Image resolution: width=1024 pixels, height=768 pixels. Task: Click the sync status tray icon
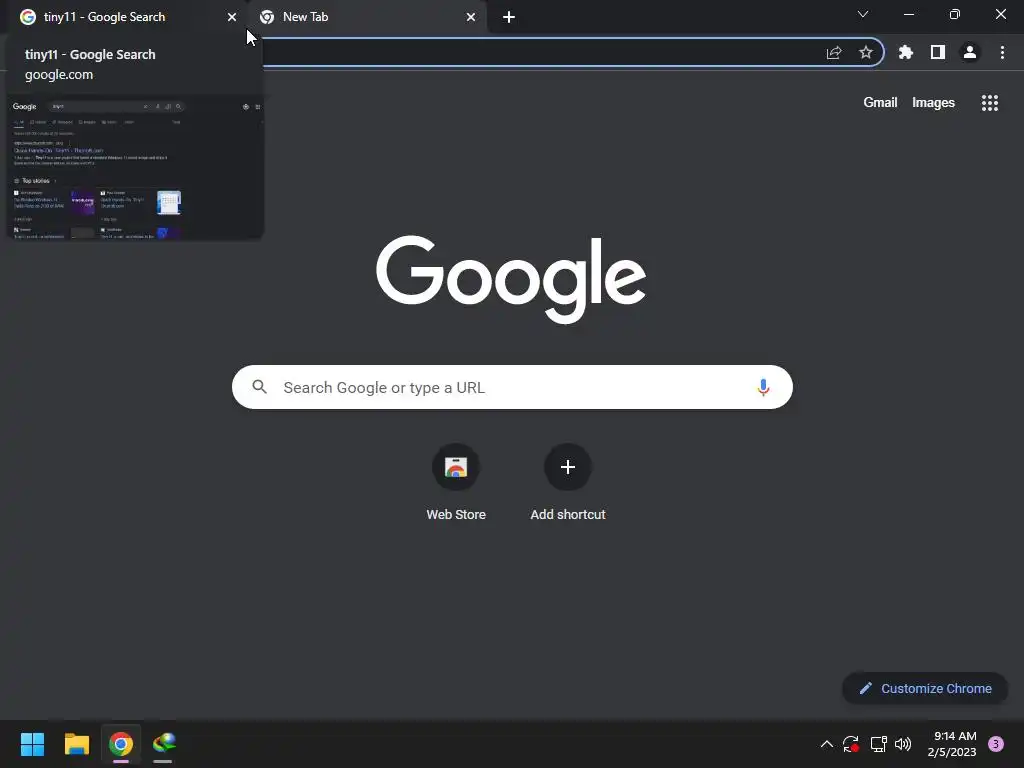coord(851,744)
